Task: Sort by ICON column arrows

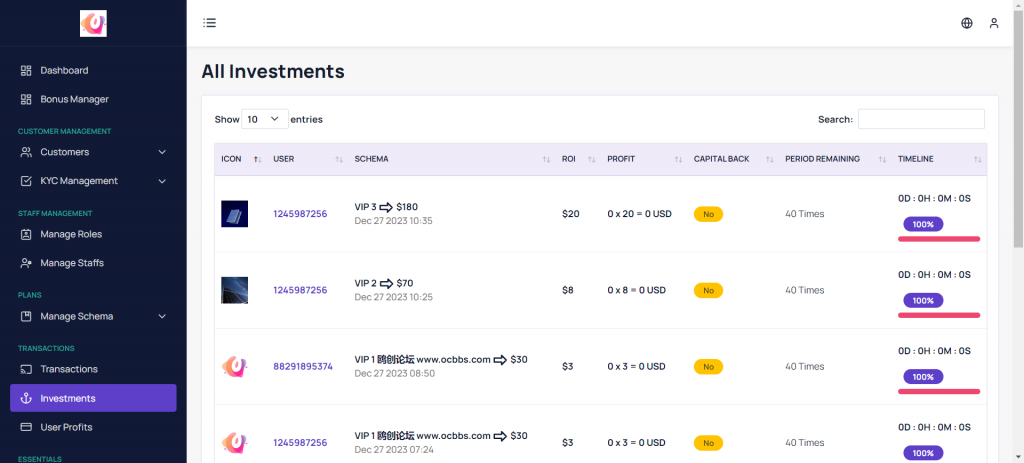Action: tap(257, 159)
